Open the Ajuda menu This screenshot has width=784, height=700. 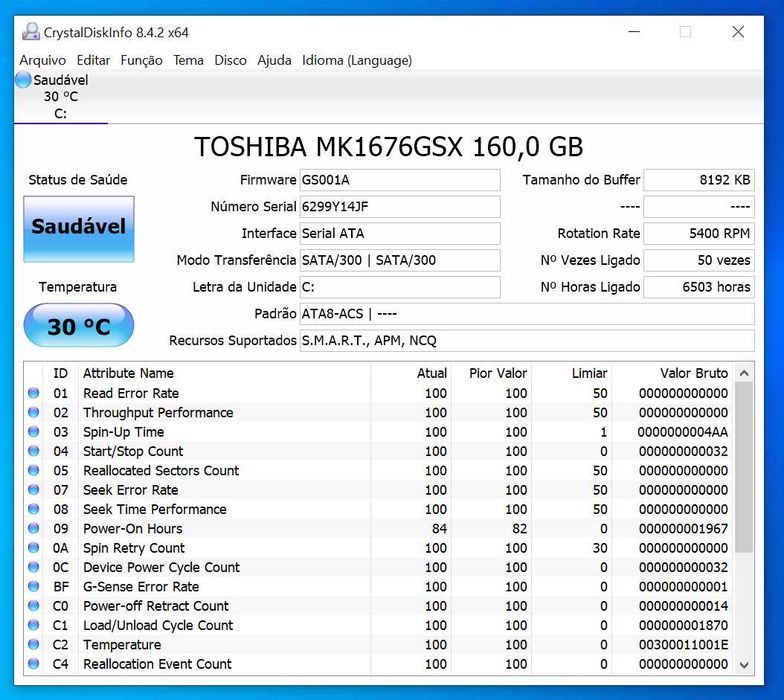[x=274, y=60]
